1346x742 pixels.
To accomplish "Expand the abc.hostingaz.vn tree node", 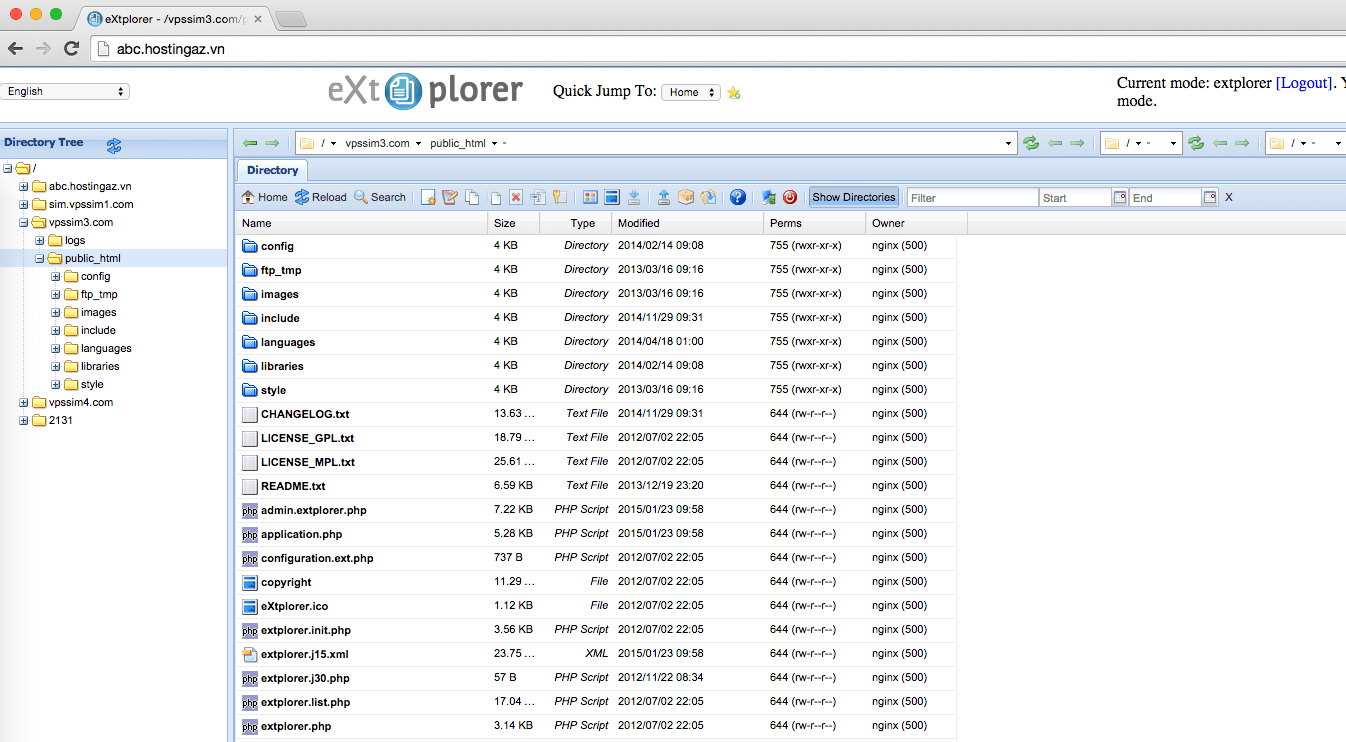I will pyautogui.click(x=24, y=186).
